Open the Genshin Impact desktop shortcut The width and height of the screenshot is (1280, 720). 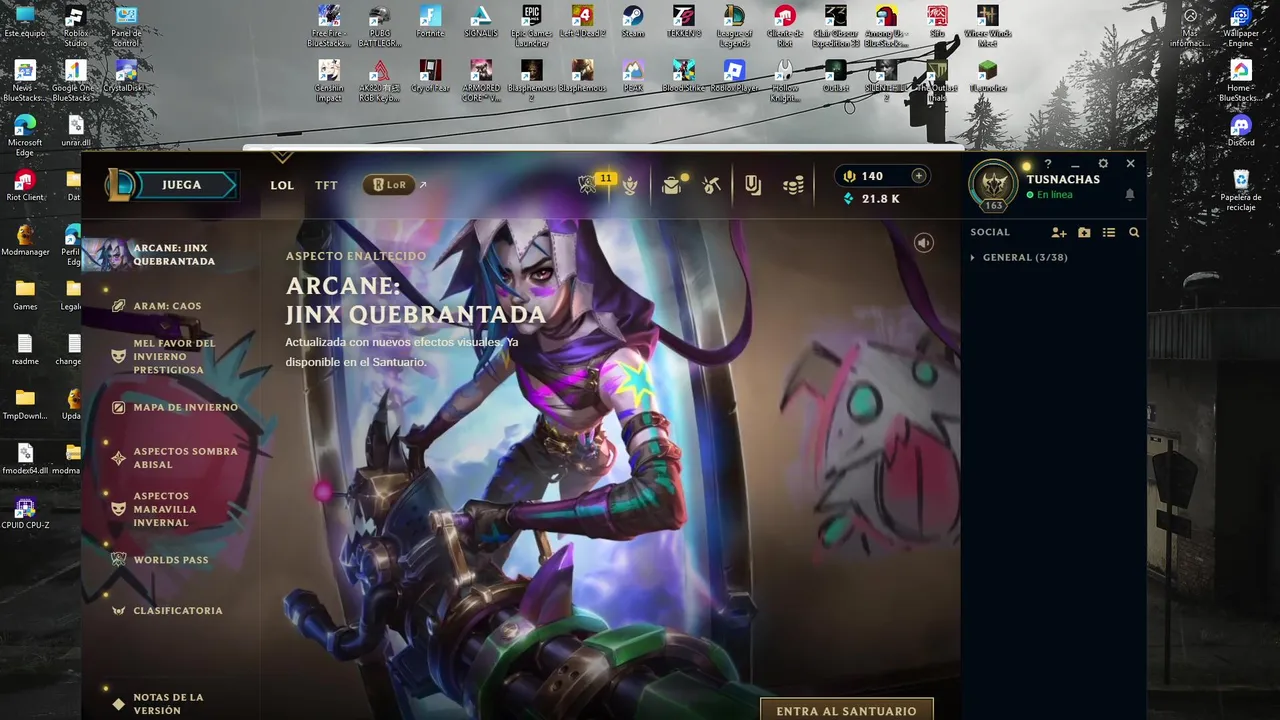(329, 81)
